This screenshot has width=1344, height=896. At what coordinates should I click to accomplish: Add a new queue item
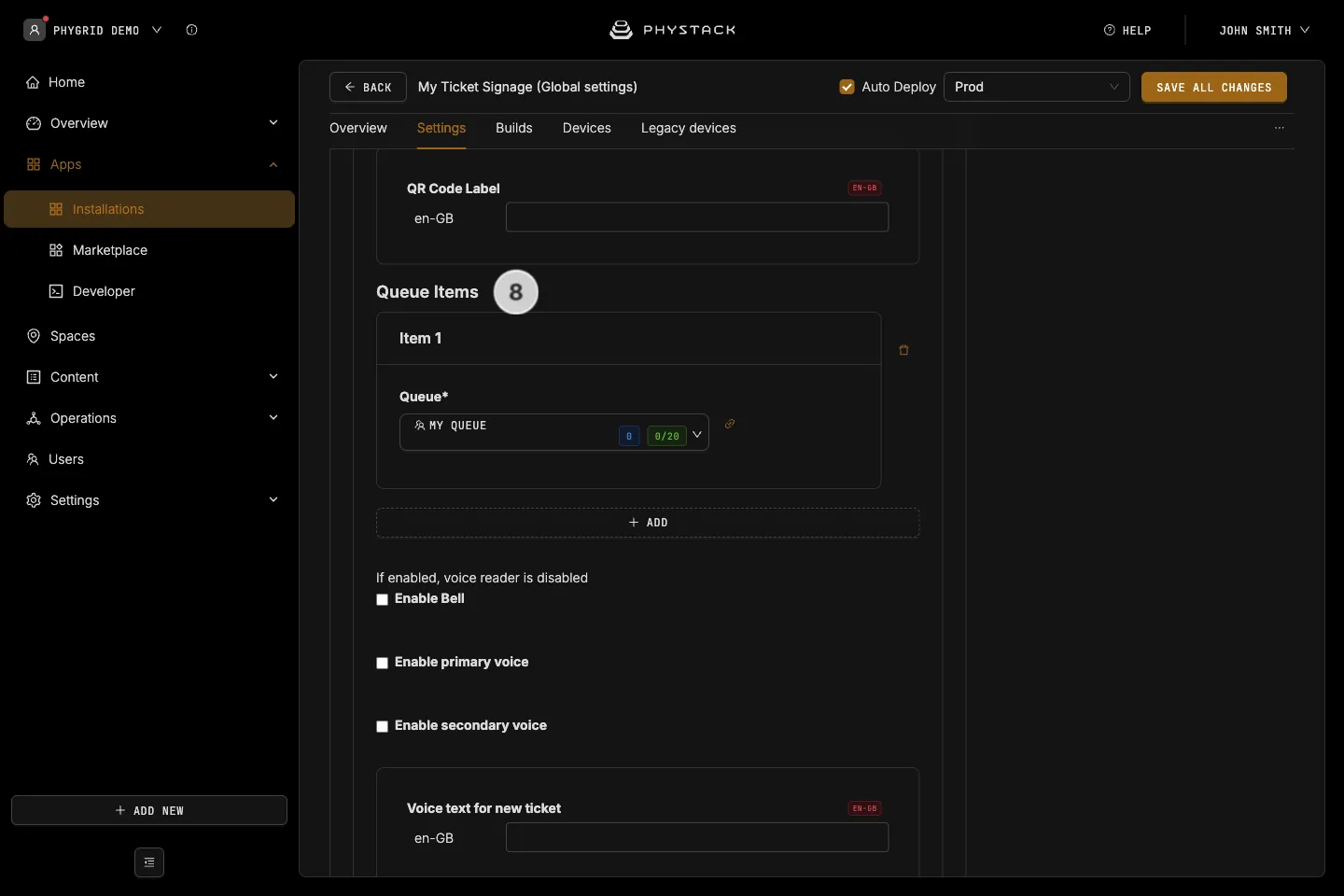[648, 523]
